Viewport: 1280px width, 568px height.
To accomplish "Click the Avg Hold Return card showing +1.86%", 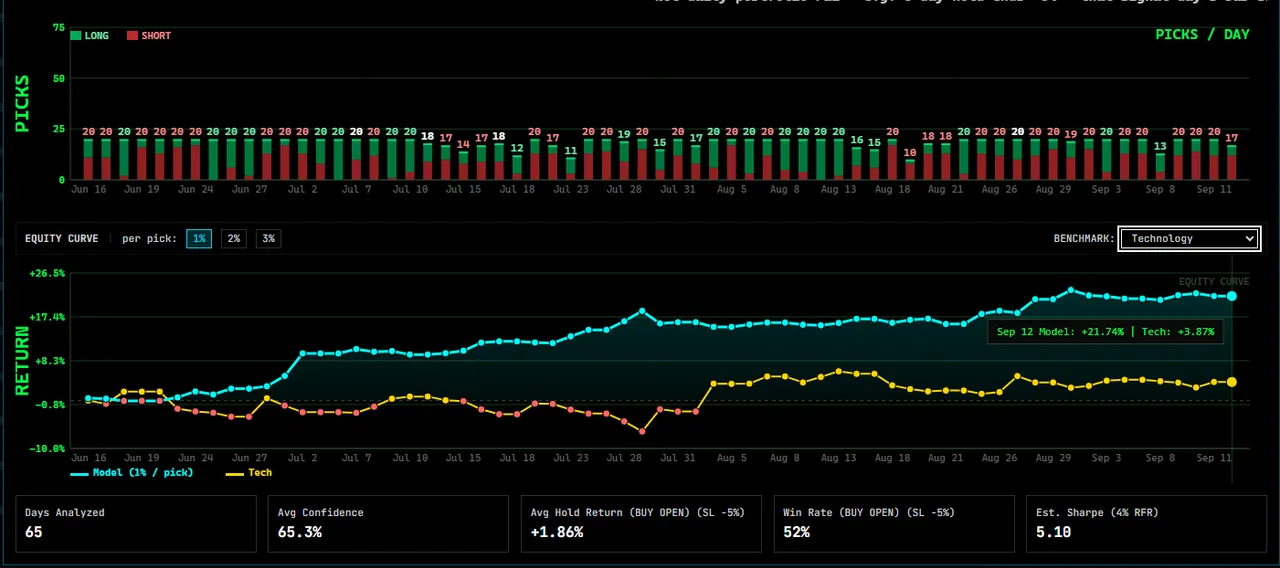I will click(642, 524).
